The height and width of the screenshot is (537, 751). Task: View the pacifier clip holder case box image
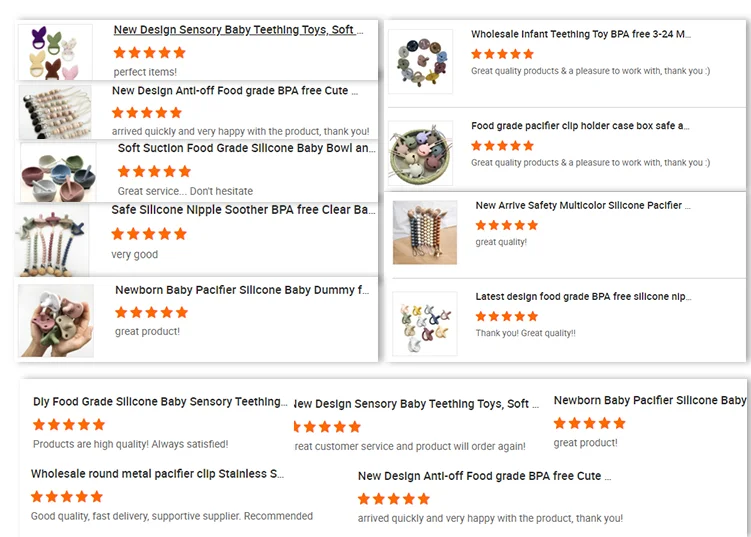(420, 152)
